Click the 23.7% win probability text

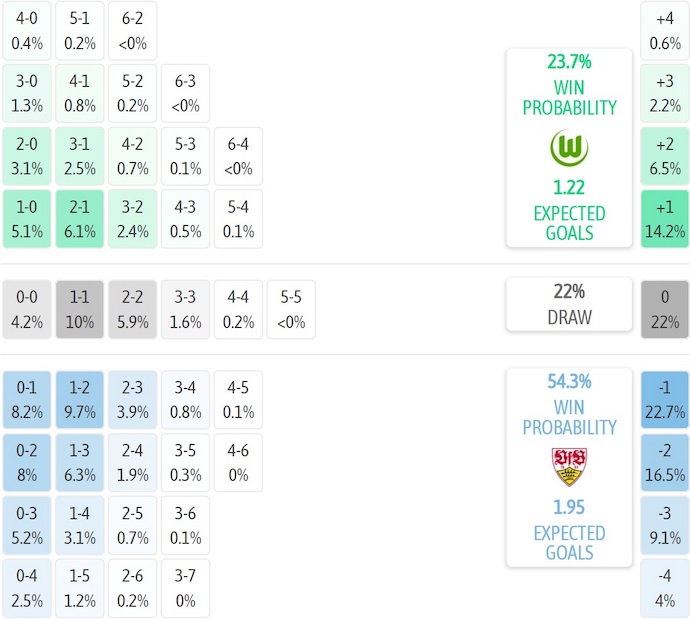(569, 61)
